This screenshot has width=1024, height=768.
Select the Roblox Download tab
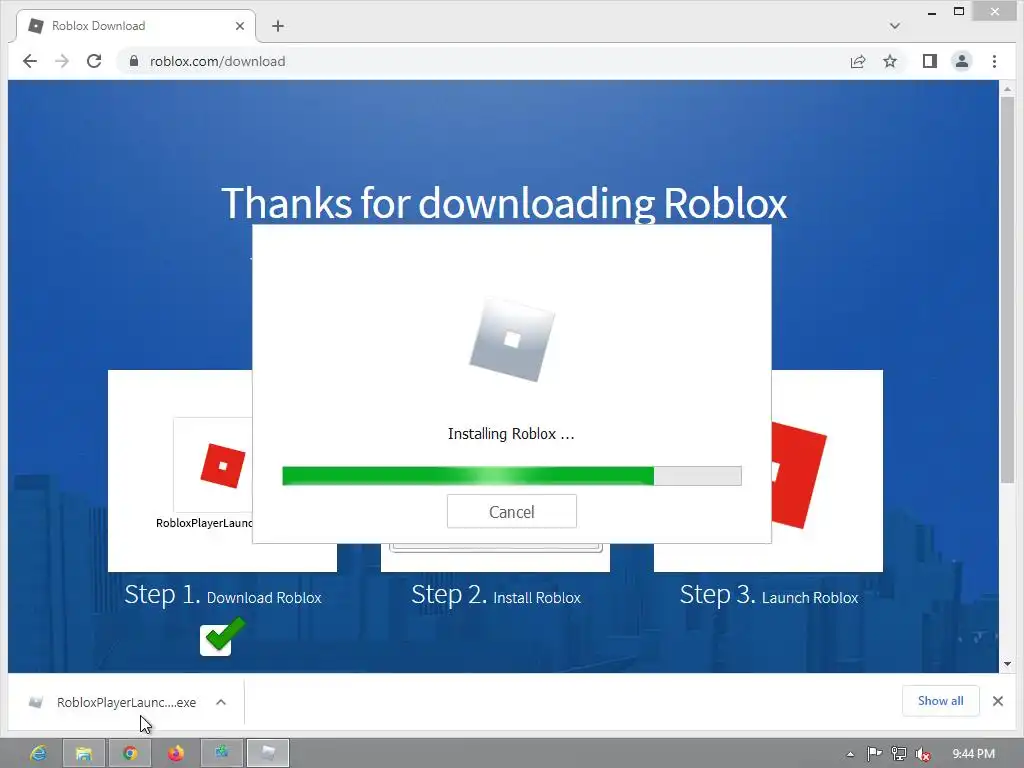(134, 26)
